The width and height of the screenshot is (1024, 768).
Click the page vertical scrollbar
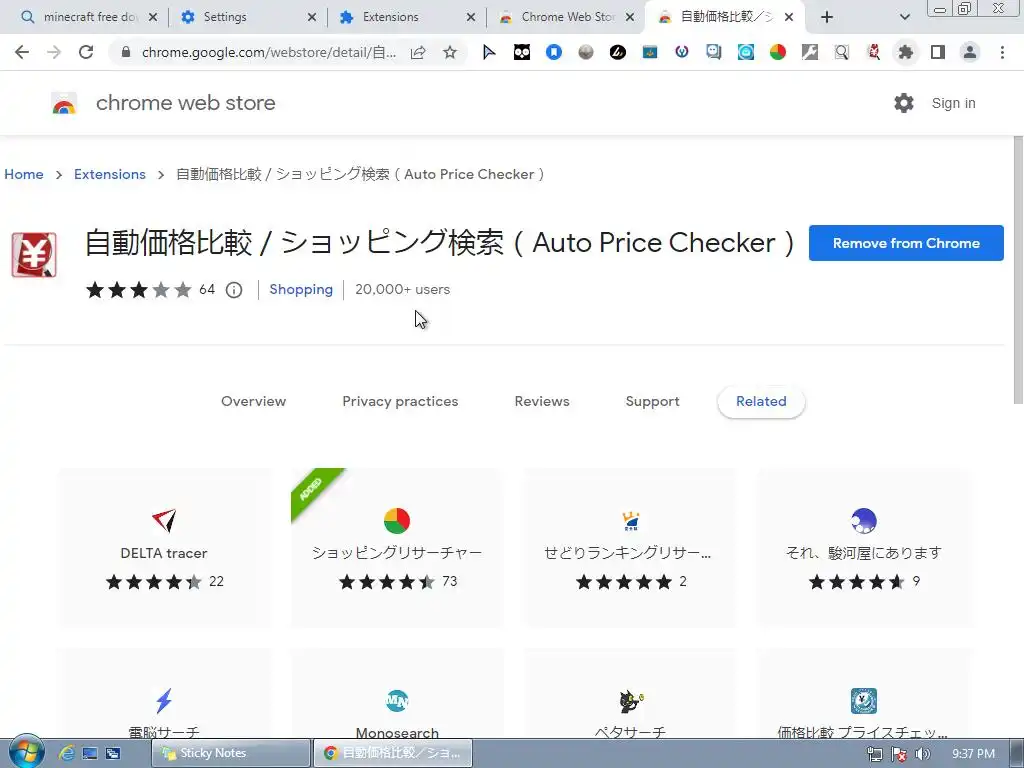(x=1018, y=270)
